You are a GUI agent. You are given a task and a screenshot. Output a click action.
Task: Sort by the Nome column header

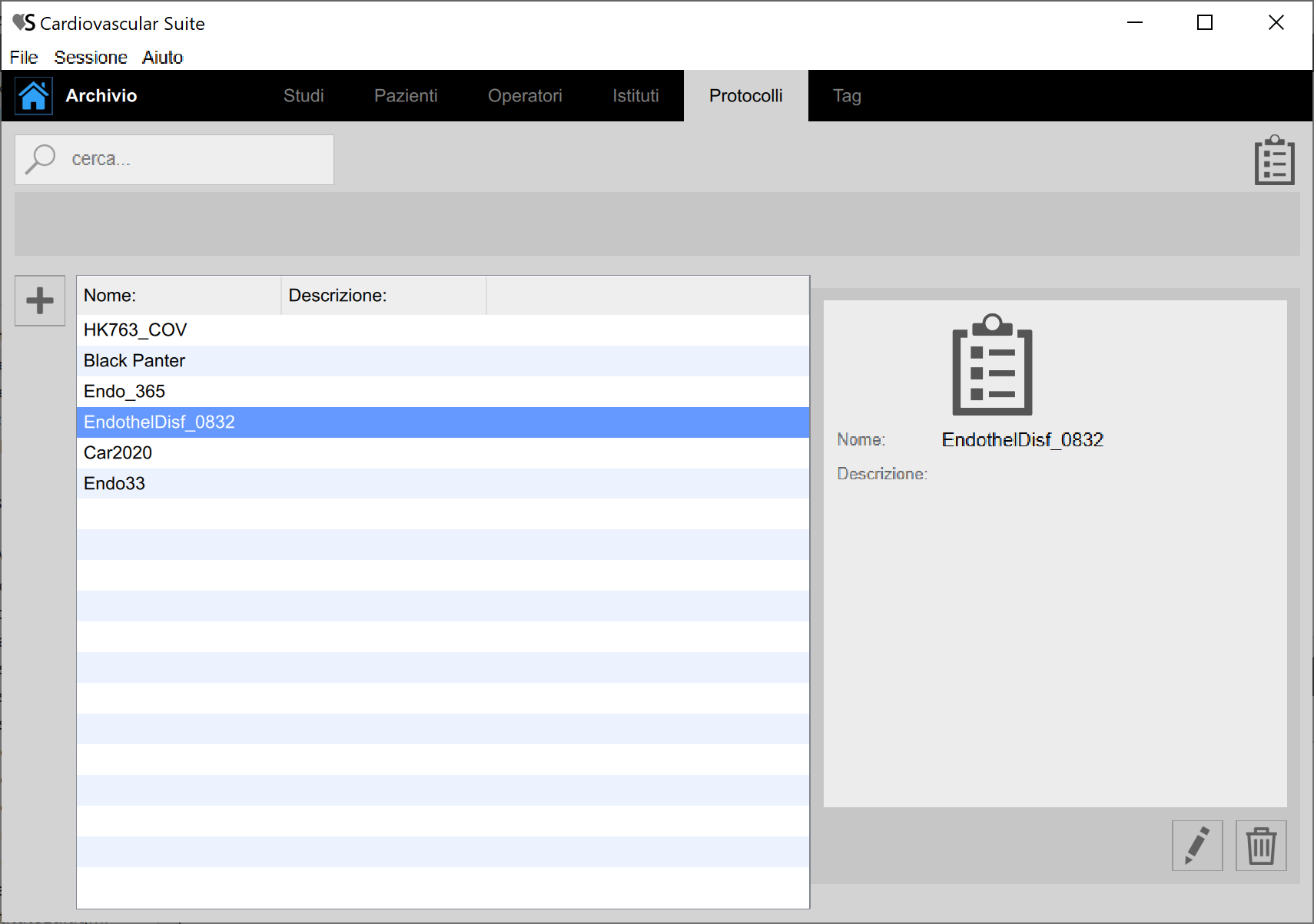pyautogui.click(x=178, y=296)
